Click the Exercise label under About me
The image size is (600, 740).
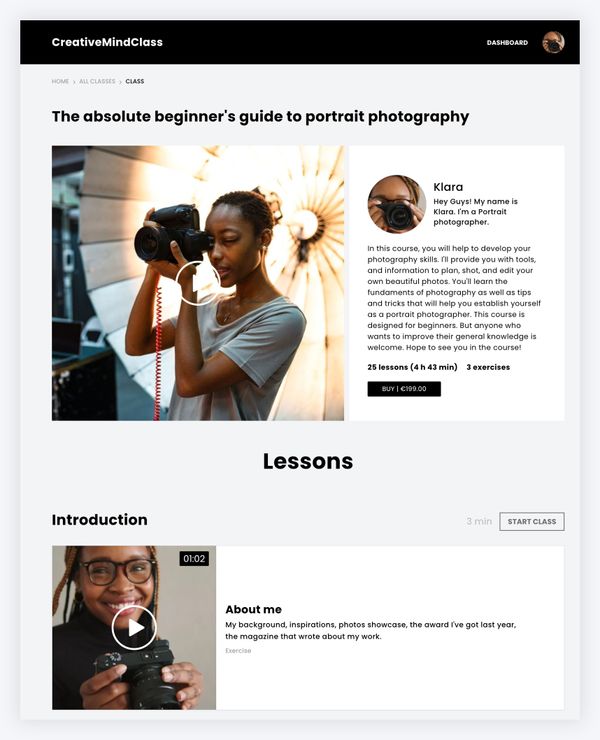pyautogui.click(x=238, y=650)
